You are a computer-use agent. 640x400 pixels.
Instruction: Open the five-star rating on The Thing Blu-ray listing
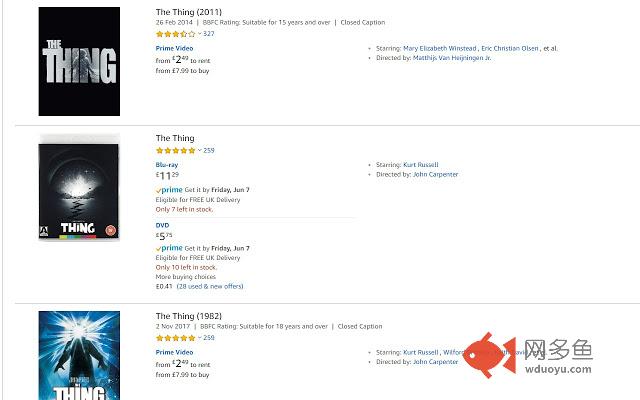pos(176,150)
